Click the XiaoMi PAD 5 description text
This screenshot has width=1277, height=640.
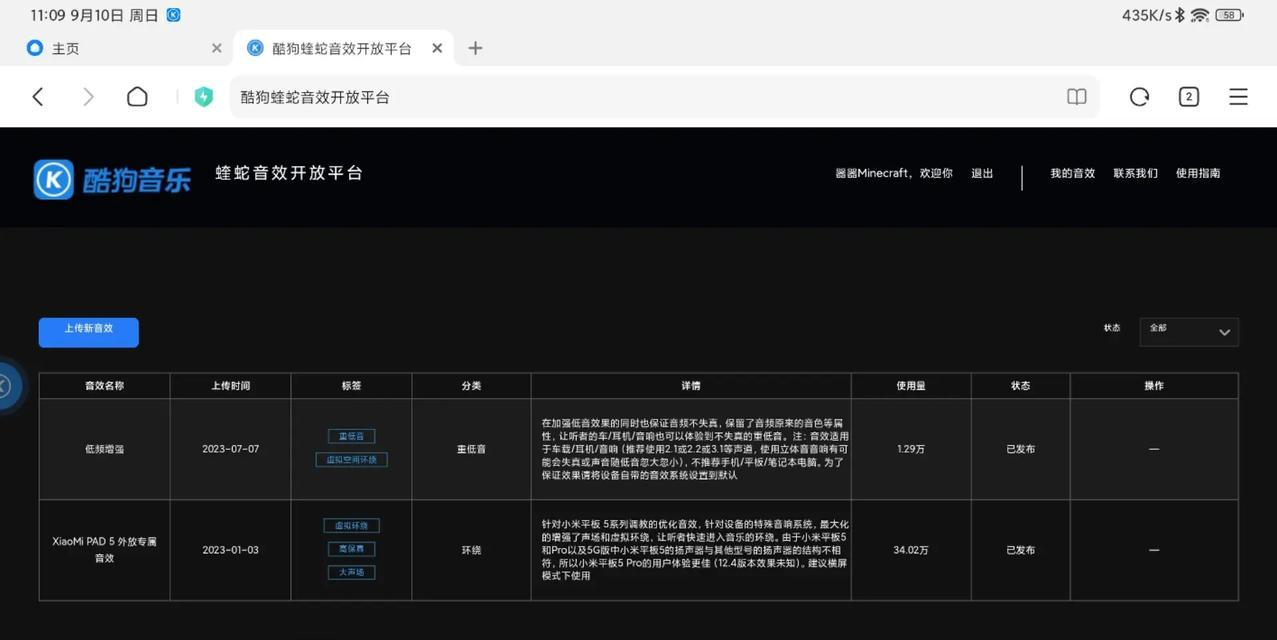tap(693, 550)
